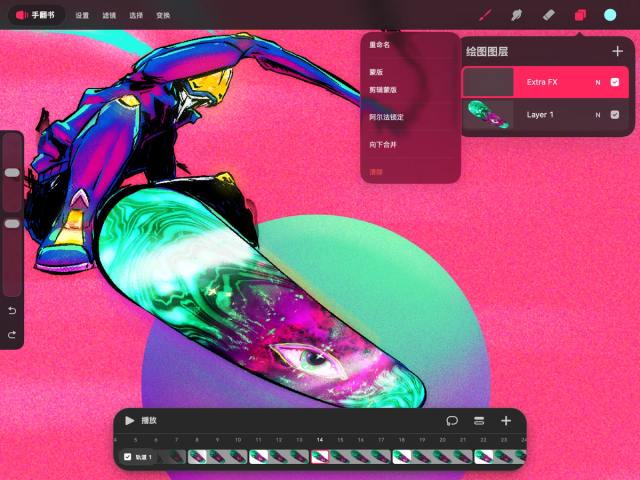The height and width of the screenshot is (480, 640).
Task: Open the 手翻书 flipbook button
Action: tap(36, 15)
